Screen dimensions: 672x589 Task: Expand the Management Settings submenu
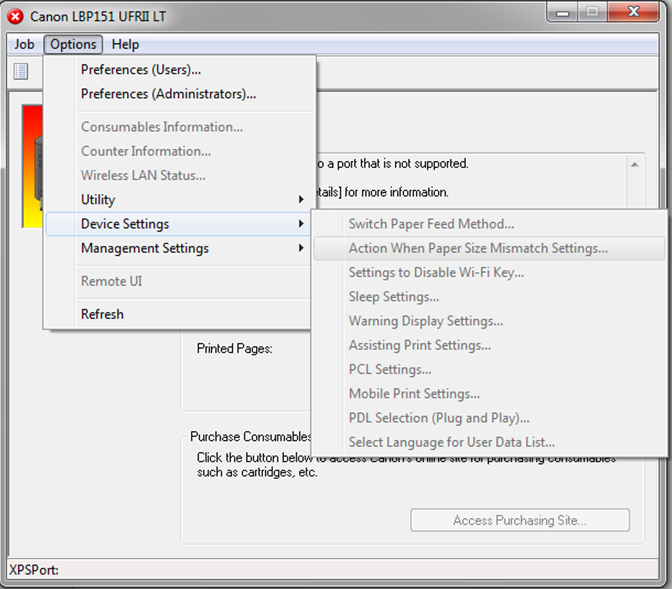tap(178, 248)
